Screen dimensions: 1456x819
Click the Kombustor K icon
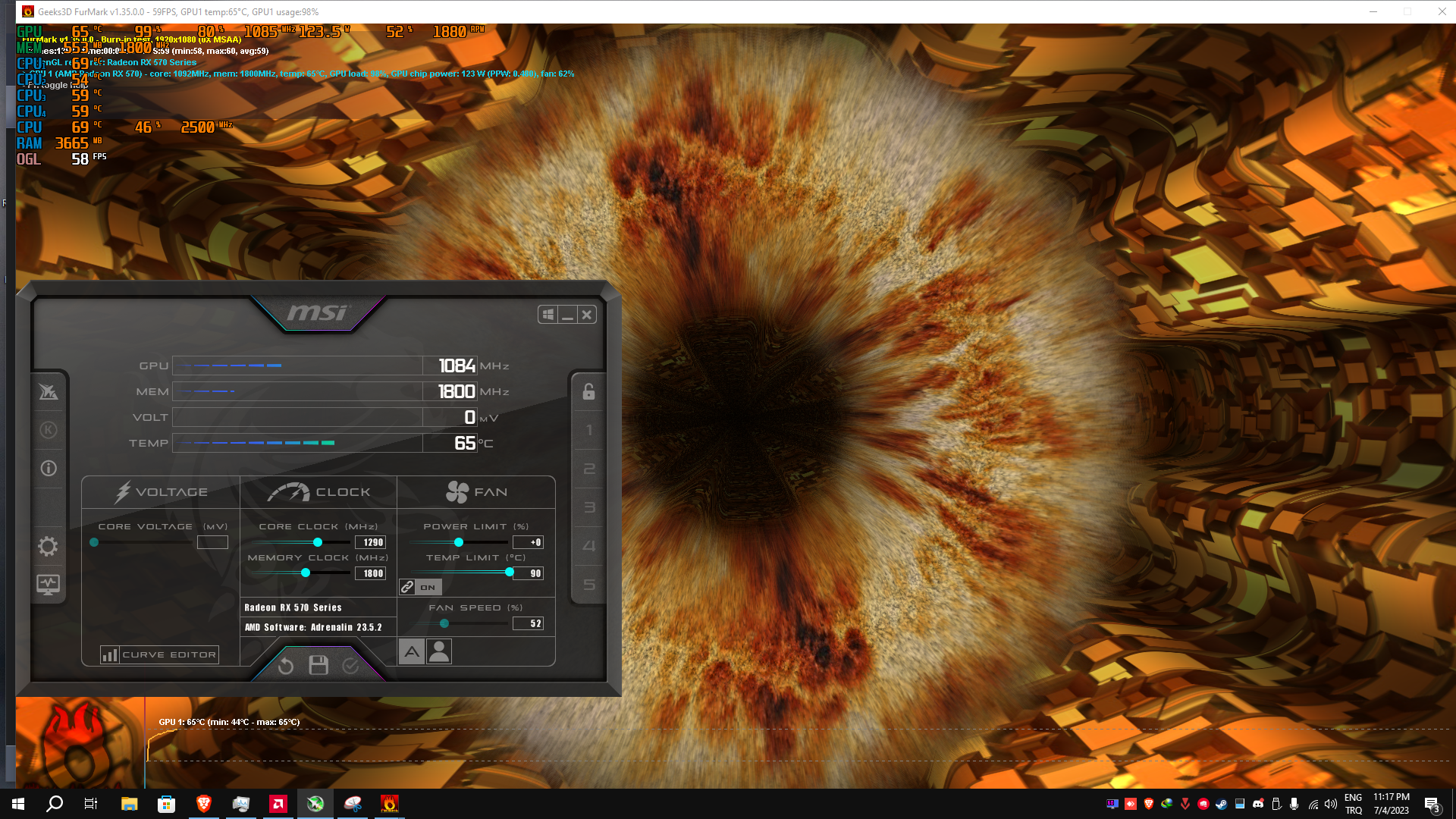[x=48, y=430]
